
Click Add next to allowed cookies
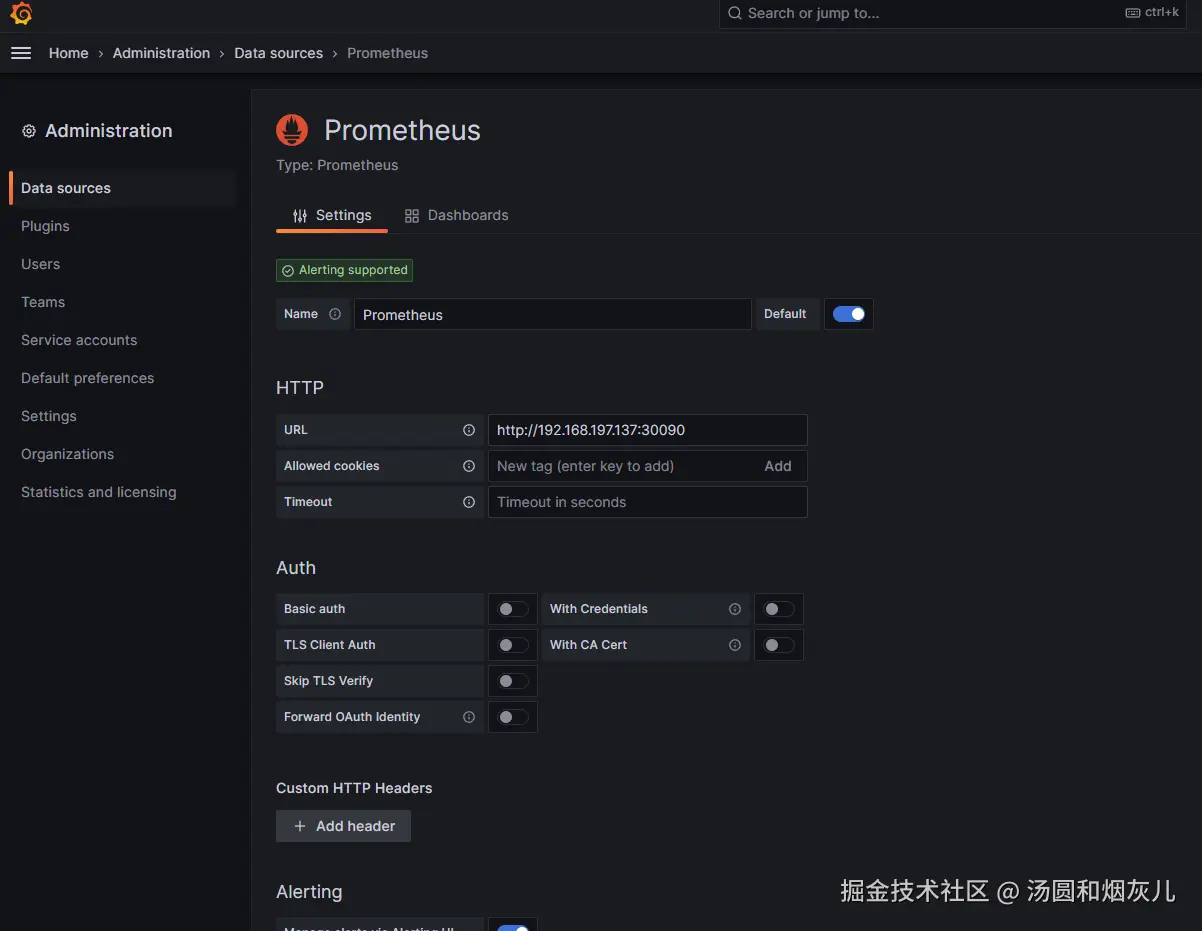pyautogui.click(x=778, y=466)
